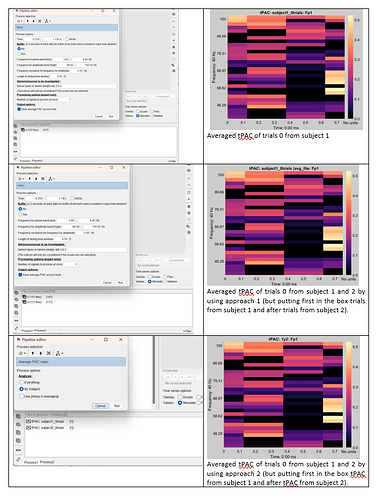Select the Everything analysis radio button
This screenshot has height=499, width=382.
pos(21,382)
